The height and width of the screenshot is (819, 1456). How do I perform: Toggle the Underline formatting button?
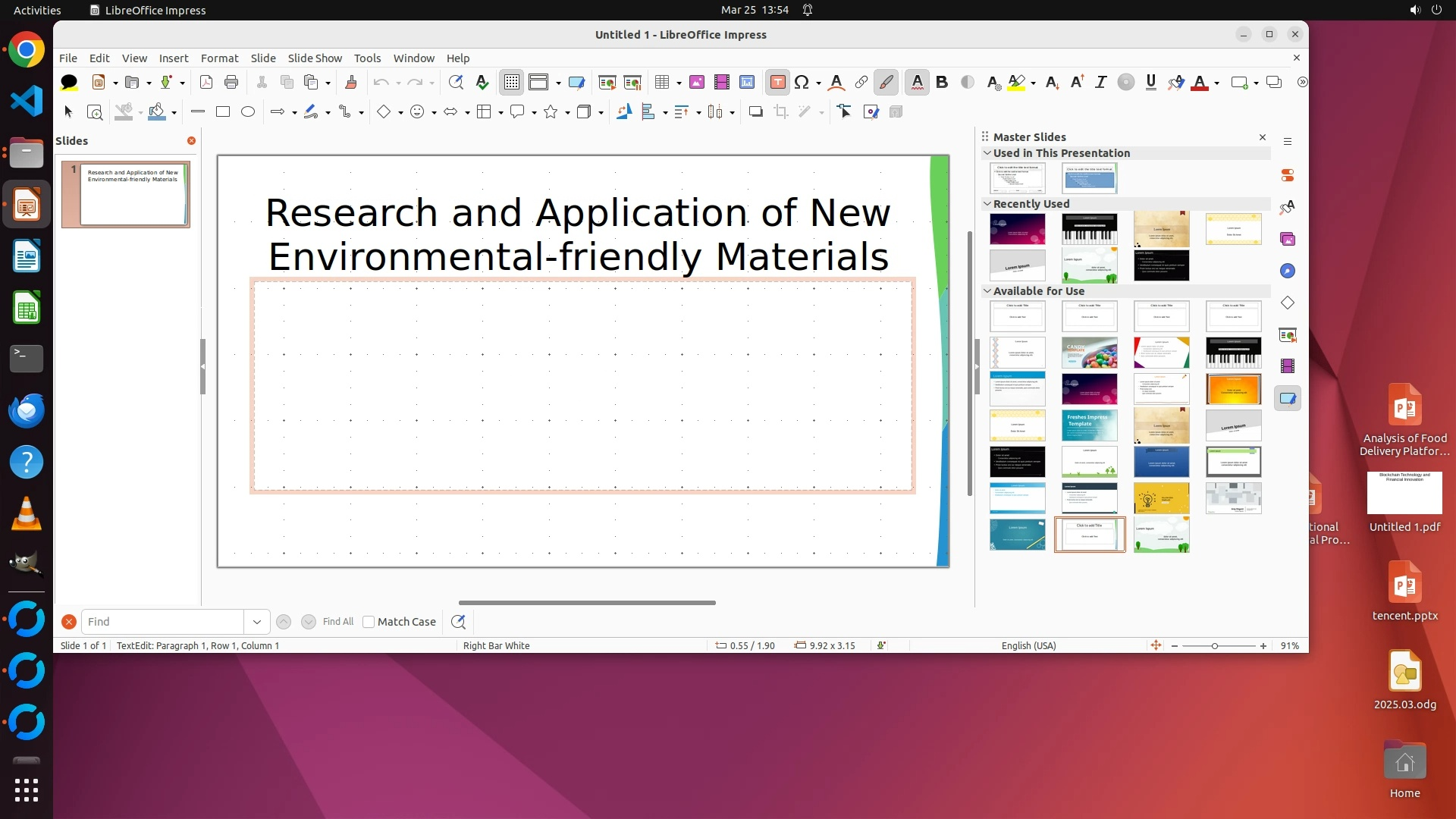point(1150,82)
